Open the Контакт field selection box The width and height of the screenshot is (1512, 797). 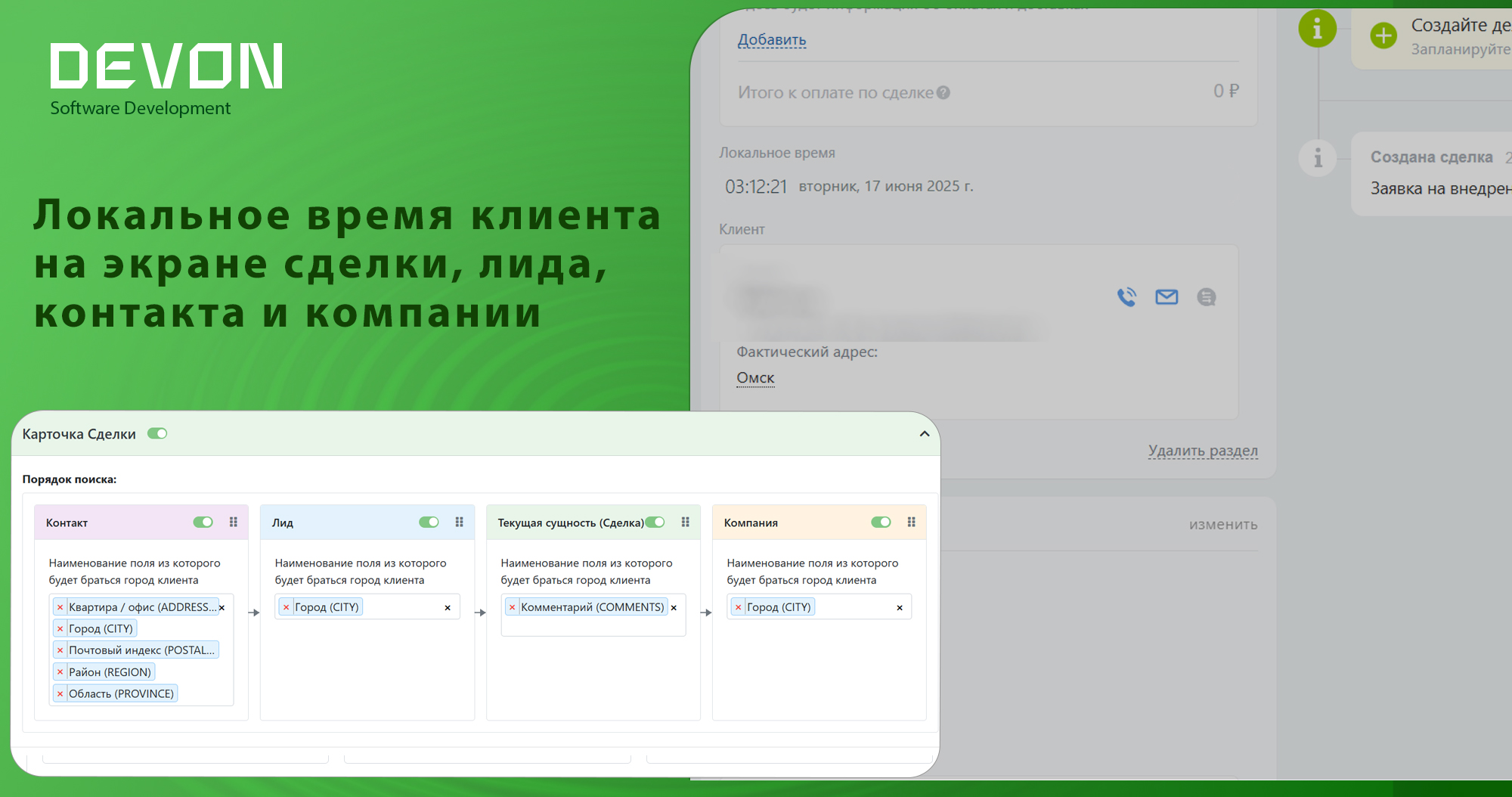click(x=141, y=650)
